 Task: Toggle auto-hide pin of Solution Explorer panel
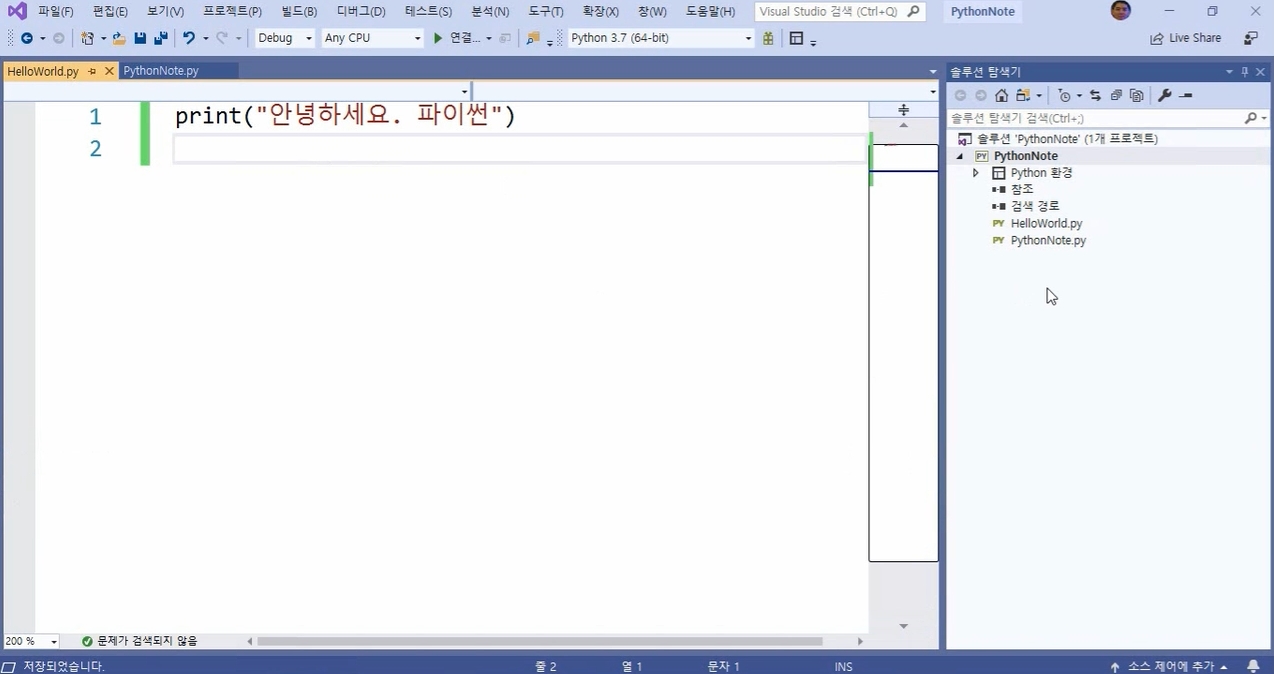click(1245, 71)
